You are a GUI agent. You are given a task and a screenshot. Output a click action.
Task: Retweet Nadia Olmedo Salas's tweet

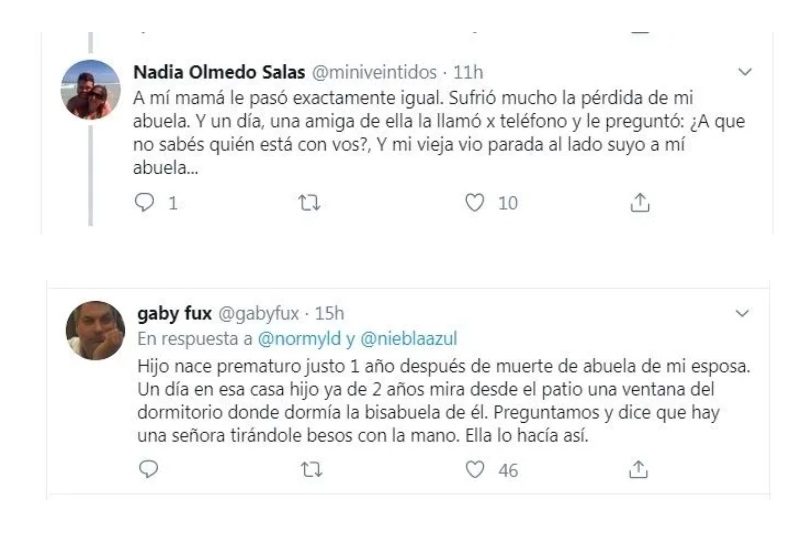pyautogui.click(x=308, y=203)
